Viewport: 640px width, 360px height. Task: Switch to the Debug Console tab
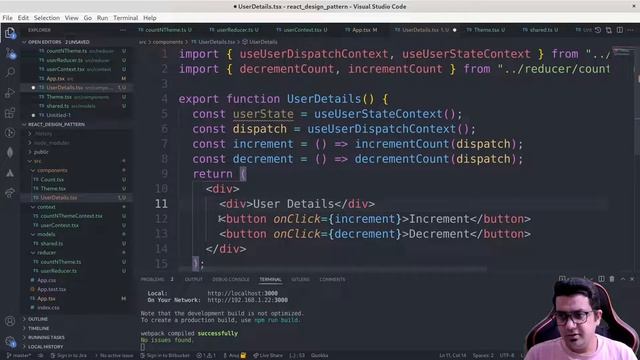pyautogui.click(x=231, y=280)
